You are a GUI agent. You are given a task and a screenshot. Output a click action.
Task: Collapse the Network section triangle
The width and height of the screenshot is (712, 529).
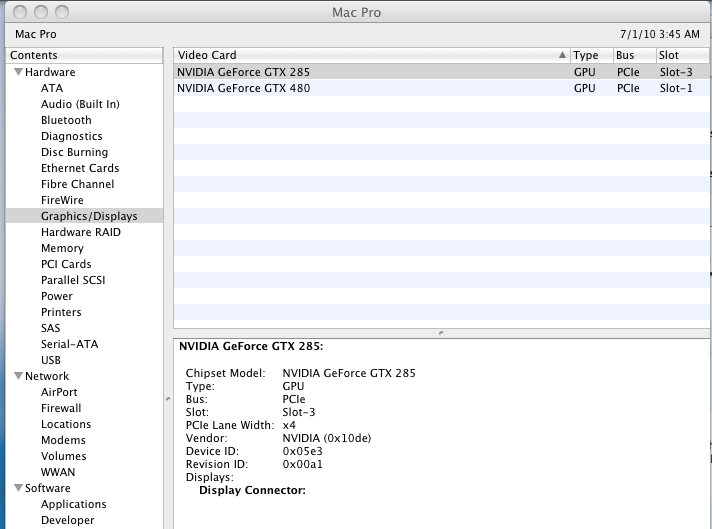(x=18, y=376)
